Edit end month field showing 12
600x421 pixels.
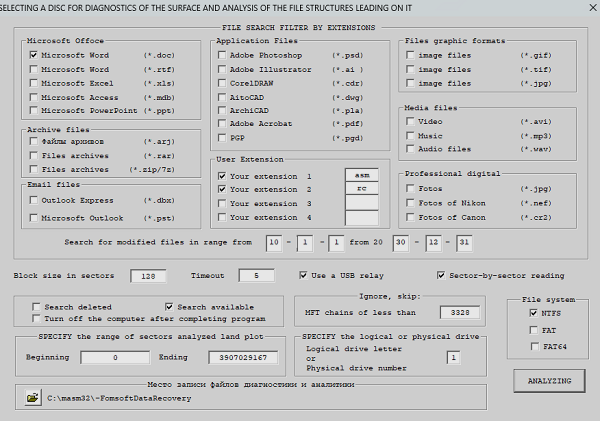click(x=434, y=242)
